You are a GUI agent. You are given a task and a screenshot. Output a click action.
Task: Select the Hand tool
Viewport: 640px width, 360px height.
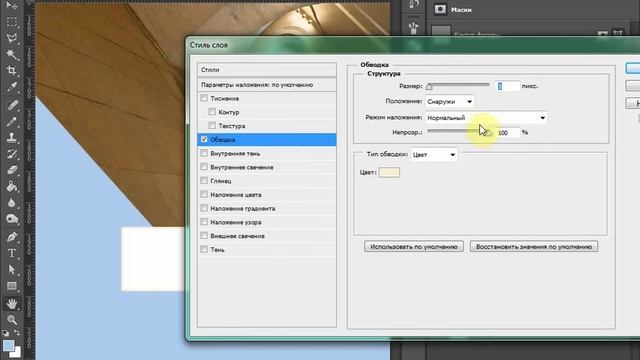12,304
